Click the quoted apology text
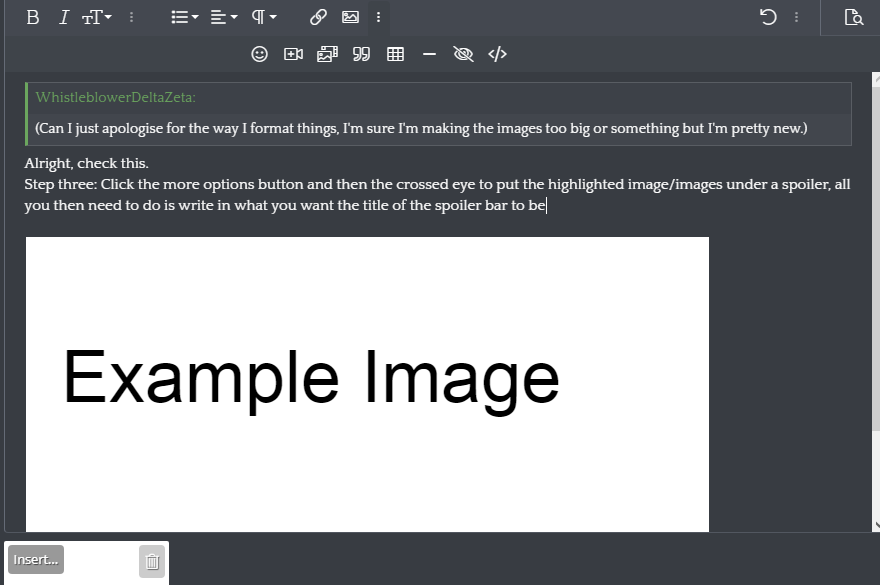 (421, 129)
